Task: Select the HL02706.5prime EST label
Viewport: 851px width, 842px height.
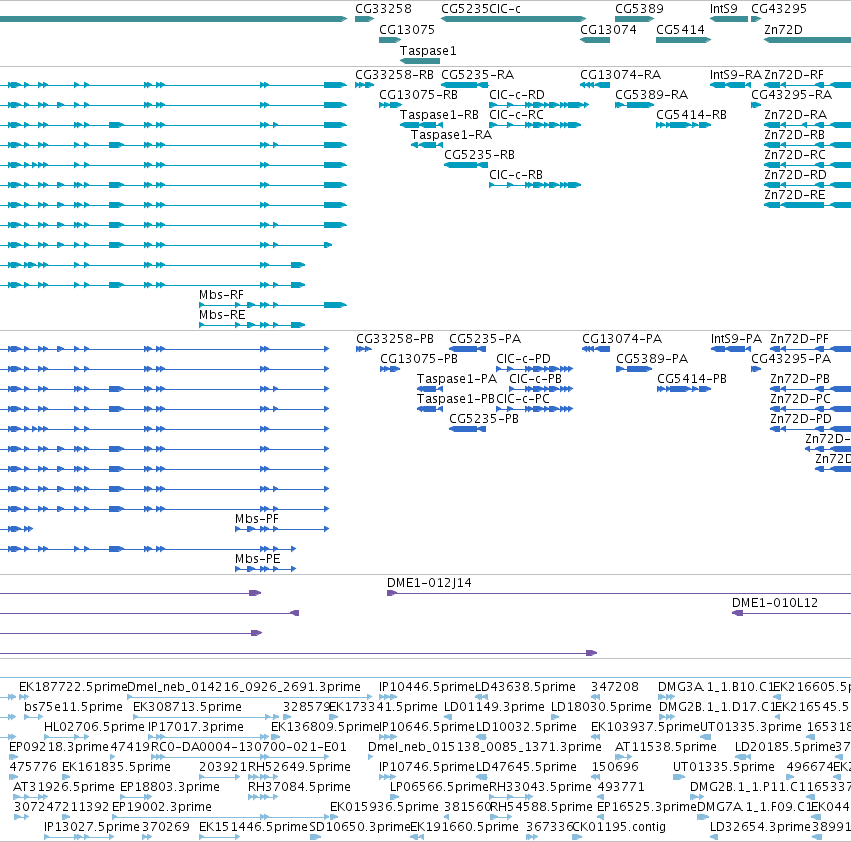Action: 94,727
